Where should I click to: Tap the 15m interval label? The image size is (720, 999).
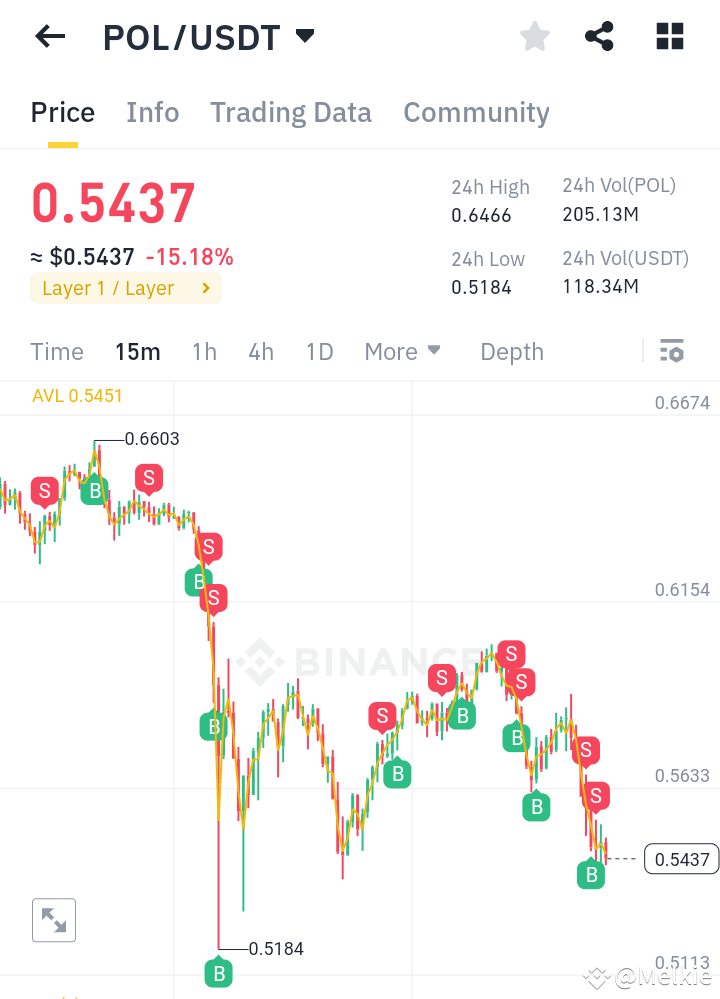138,351
